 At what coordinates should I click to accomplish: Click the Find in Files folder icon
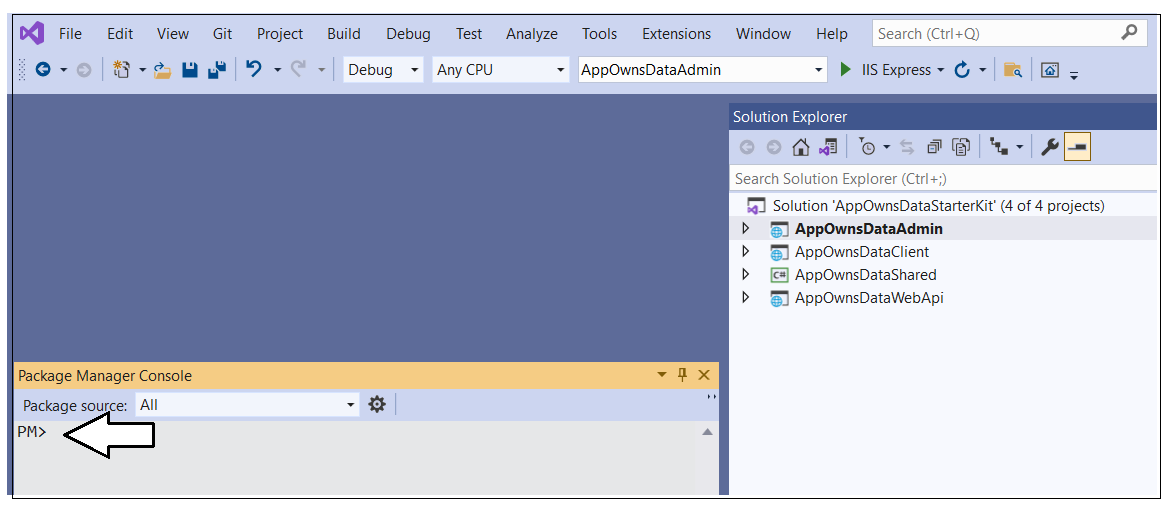point(1013,70)
